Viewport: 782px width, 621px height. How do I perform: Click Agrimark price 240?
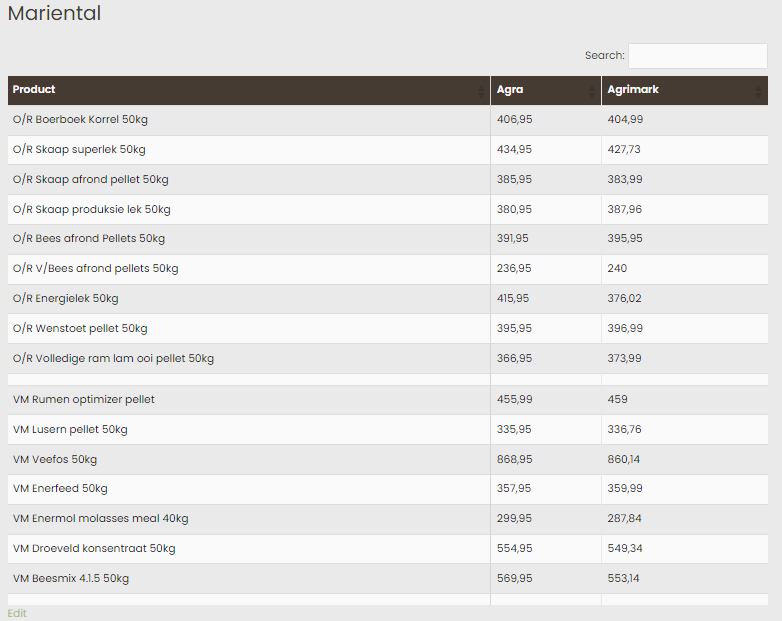tap(617, 268)
